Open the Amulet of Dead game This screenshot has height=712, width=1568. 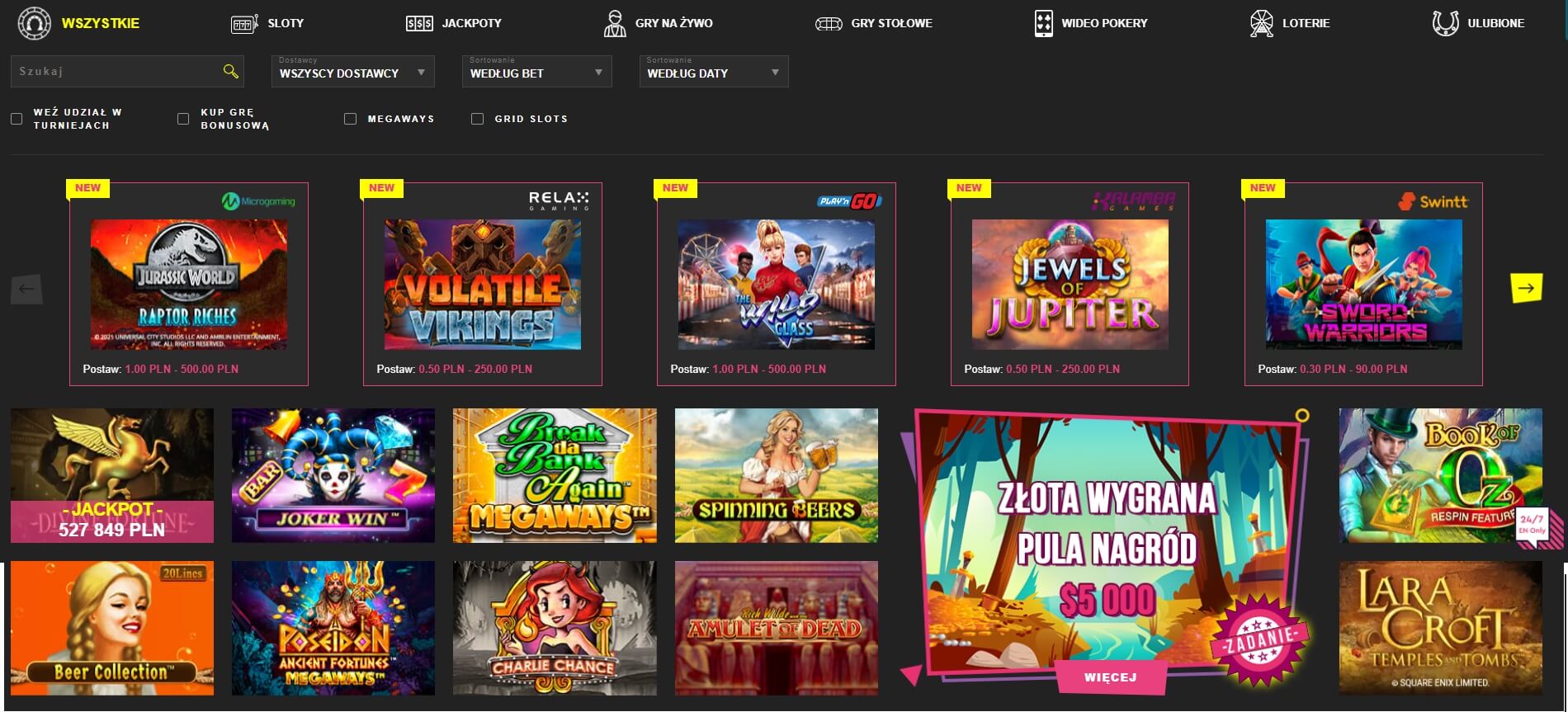[777, 628]
